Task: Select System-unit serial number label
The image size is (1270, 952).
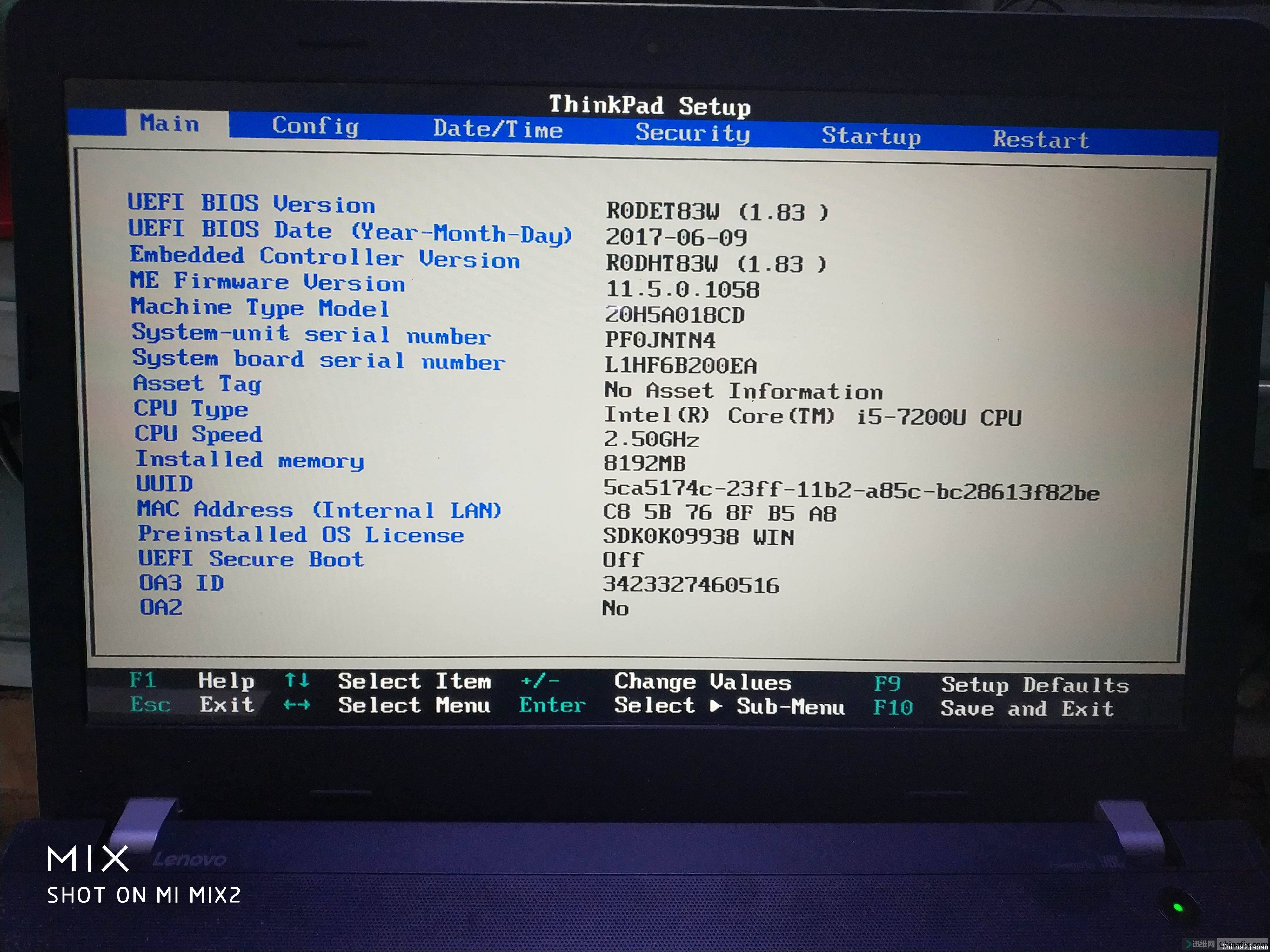Action: 311,334
